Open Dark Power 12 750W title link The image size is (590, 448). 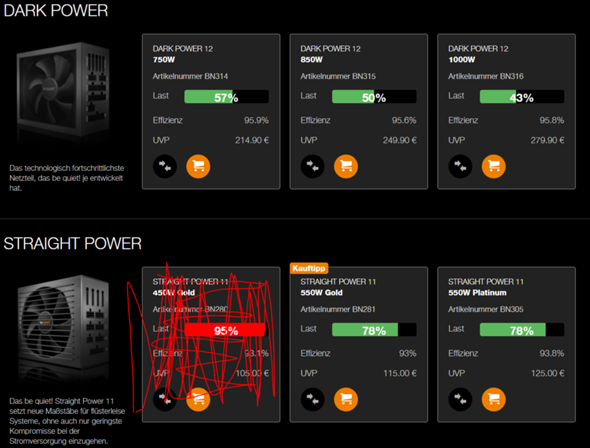click(x=183, y=54)
